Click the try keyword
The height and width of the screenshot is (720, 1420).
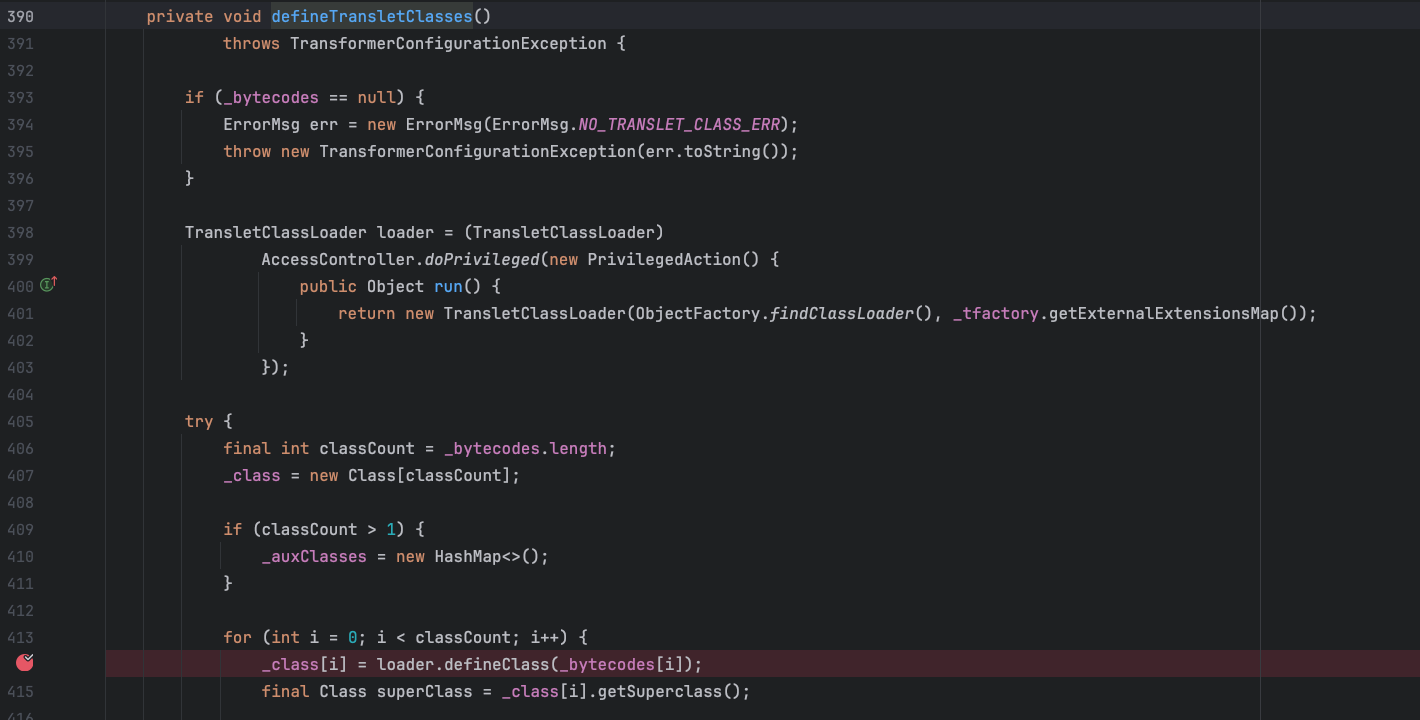(x=199, y=421)
